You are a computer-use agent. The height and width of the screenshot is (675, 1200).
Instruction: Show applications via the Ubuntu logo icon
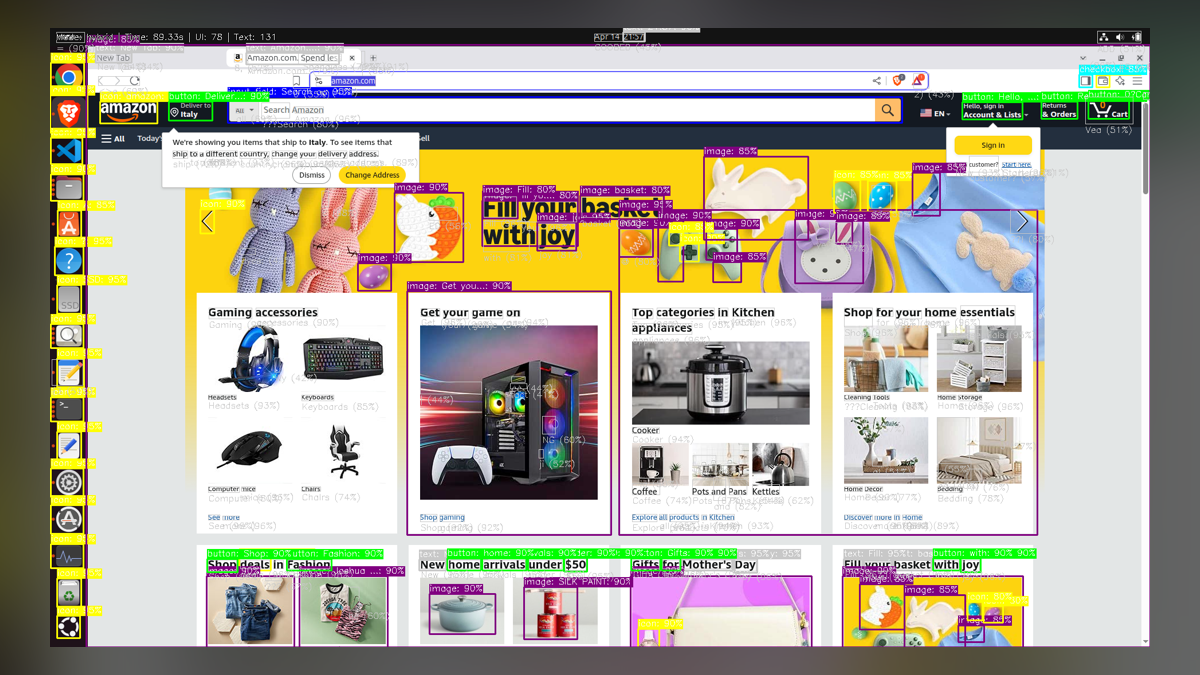[x=68, y=627]
